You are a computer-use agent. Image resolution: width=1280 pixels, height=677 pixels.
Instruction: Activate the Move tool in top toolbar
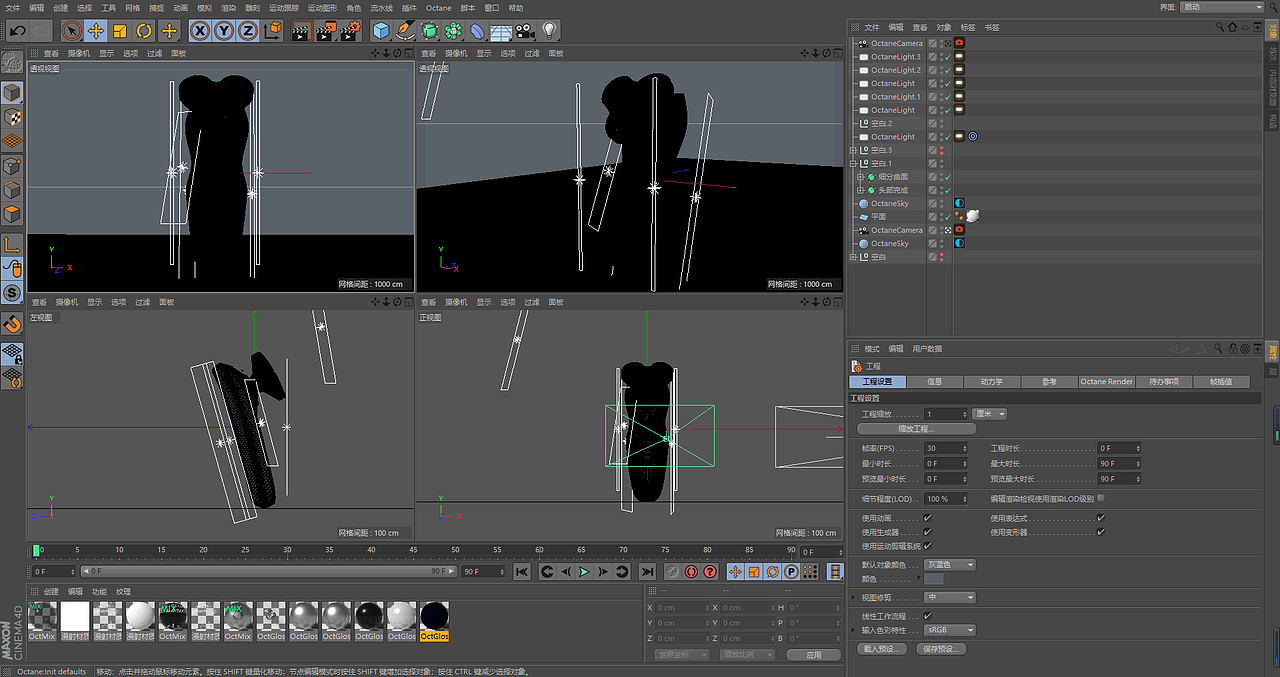pyautogui.click(x=95, y=31)
